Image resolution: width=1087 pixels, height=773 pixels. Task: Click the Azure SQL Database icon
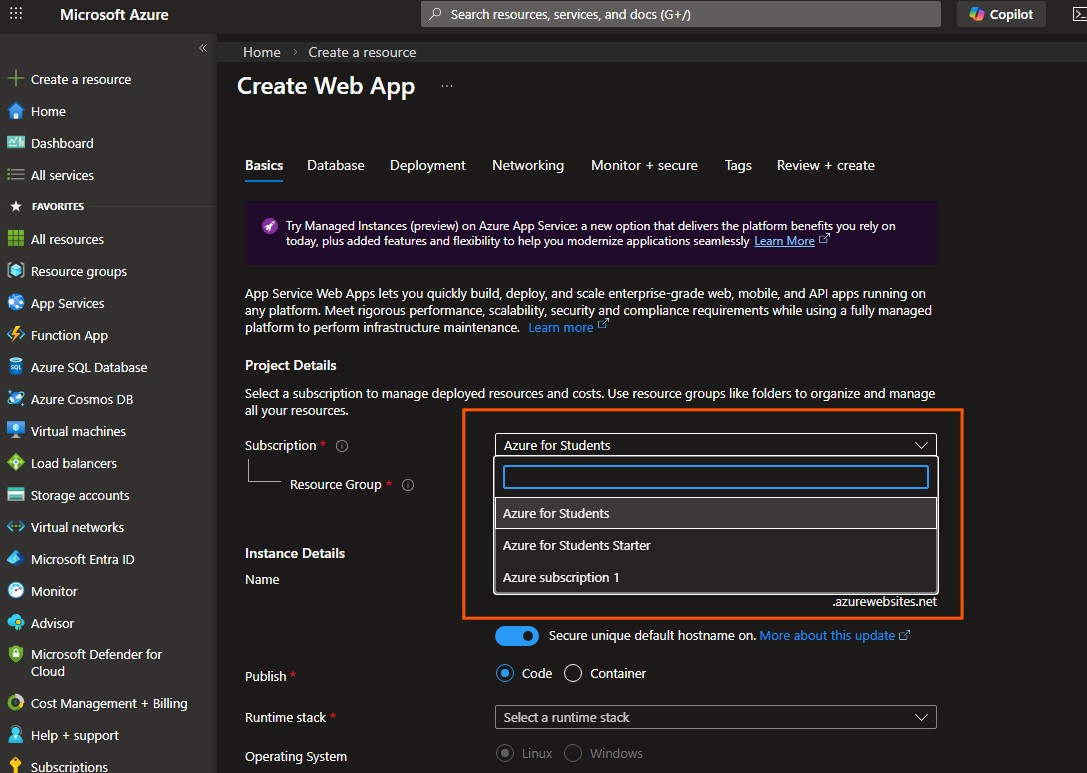[x=15, y=367]
